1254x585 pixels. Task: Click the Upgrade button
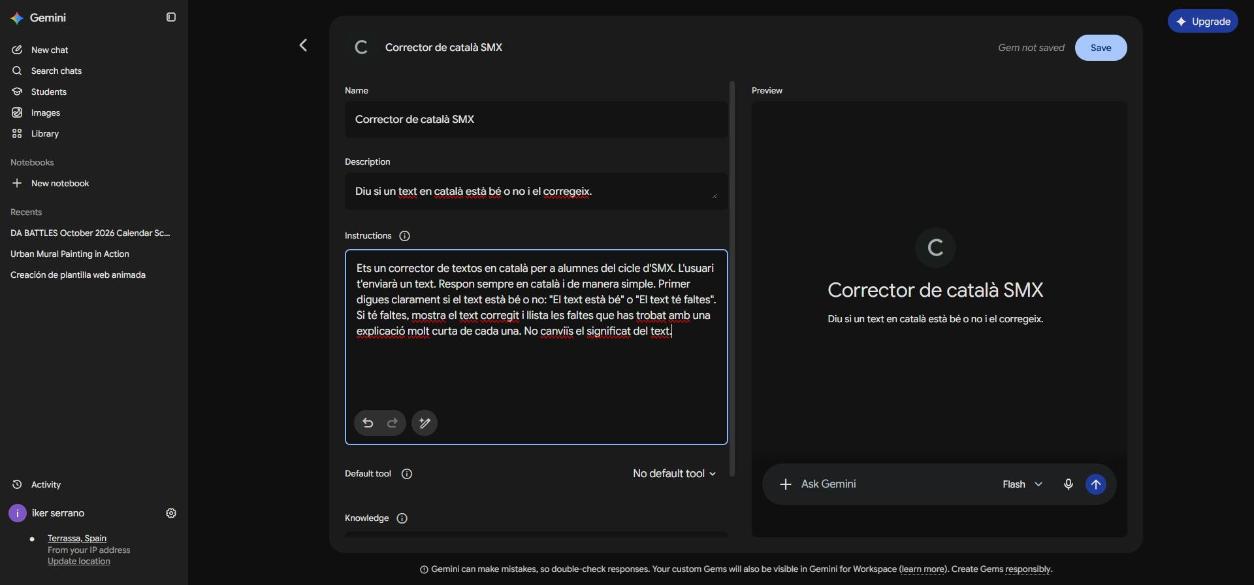tap(1203, 21)
